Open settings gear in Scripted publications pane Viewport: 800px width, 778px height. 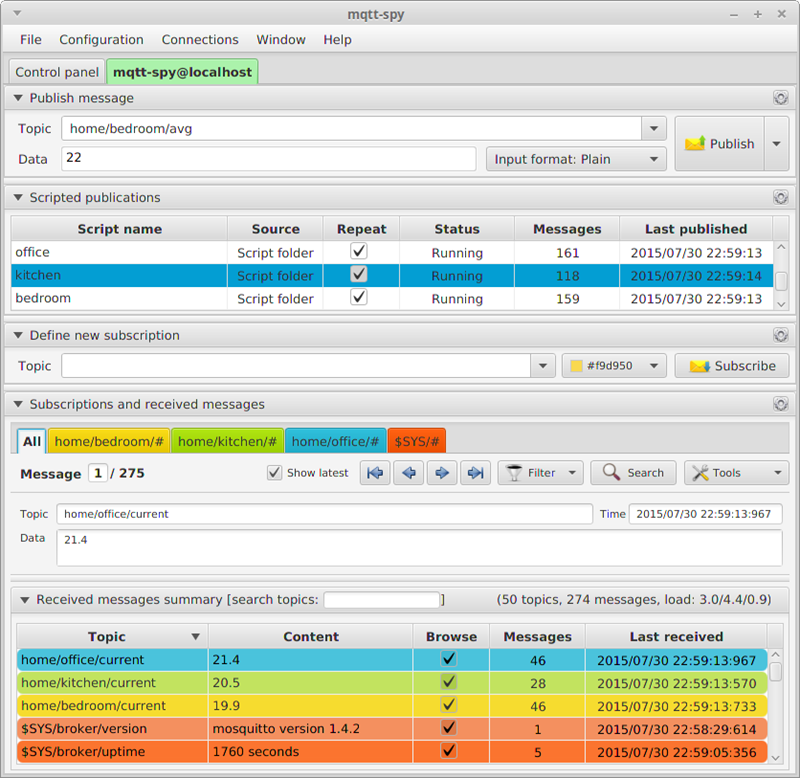click(780, 197)
